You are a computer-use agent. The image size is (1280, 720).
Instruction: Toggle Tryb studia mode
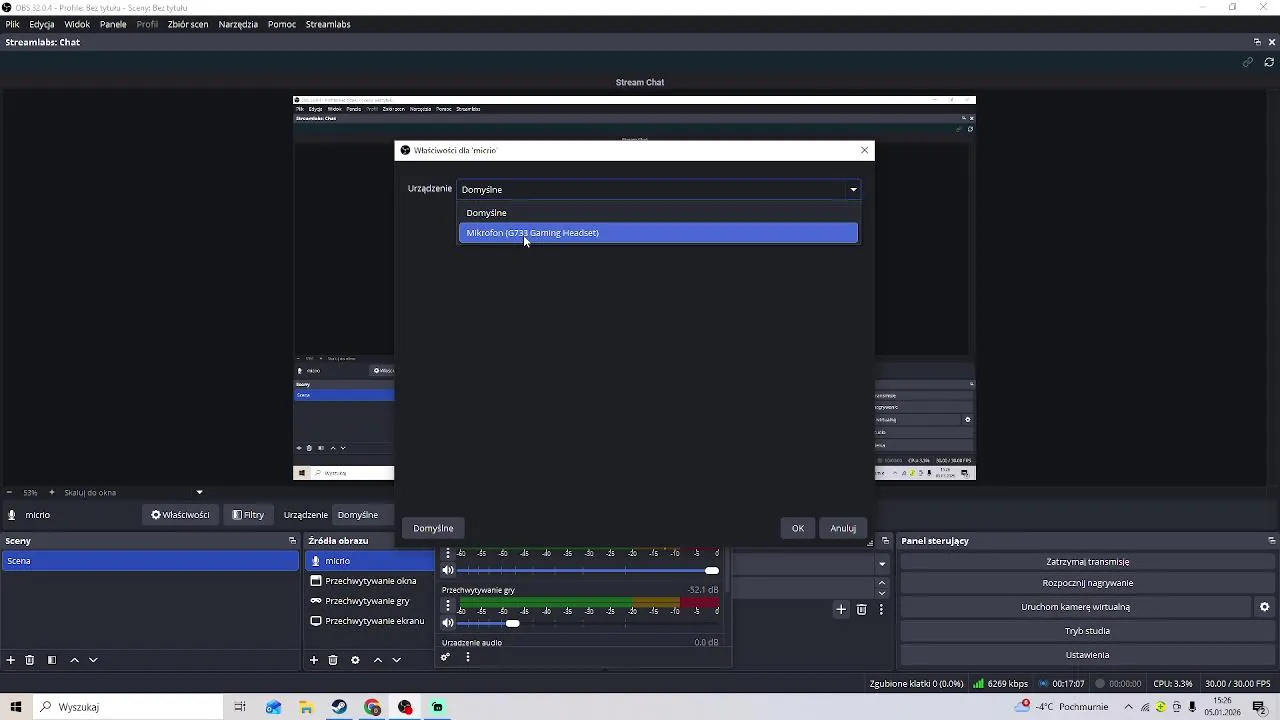(x=1088, y=631)
